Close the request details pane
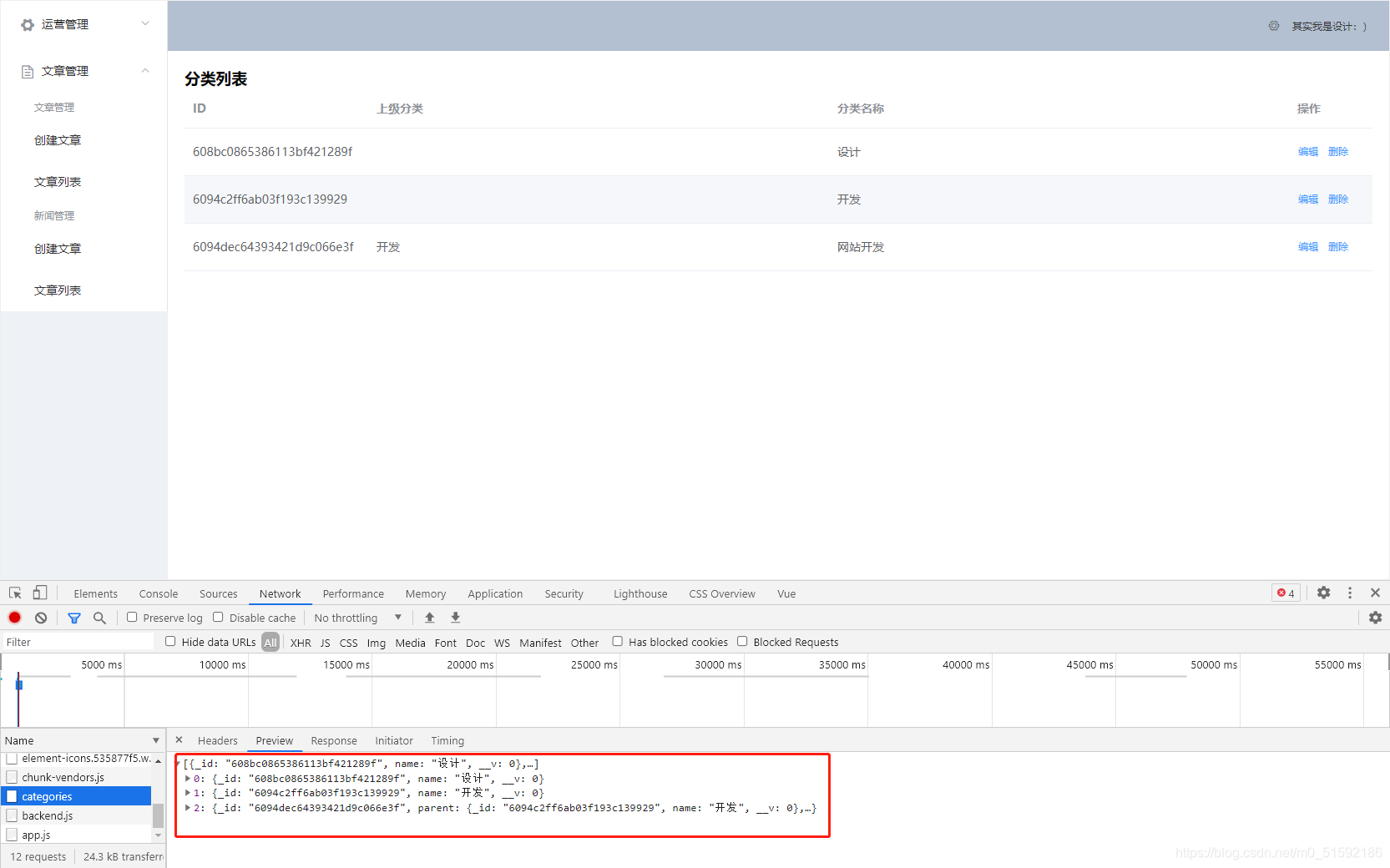The image size is (1390, 868). tap(179, 740)
